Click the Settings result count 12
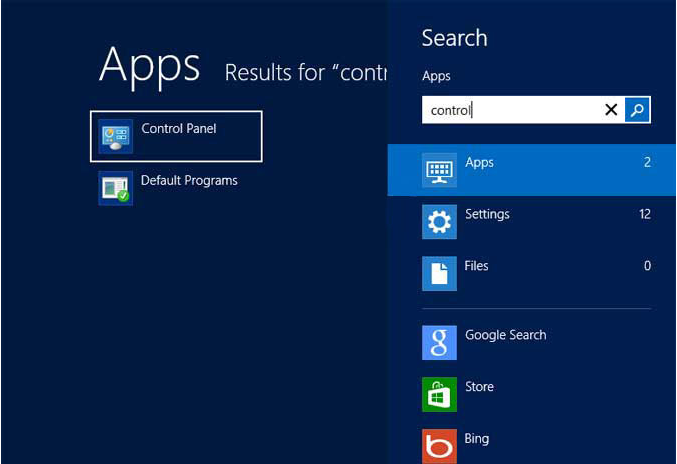Screen dimensions: 677x464 [645, 214]
